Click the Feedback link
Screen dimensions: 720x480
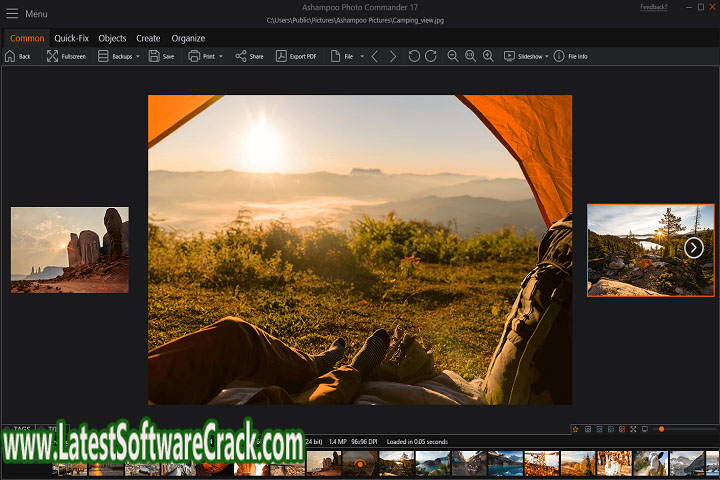[654, 7]
